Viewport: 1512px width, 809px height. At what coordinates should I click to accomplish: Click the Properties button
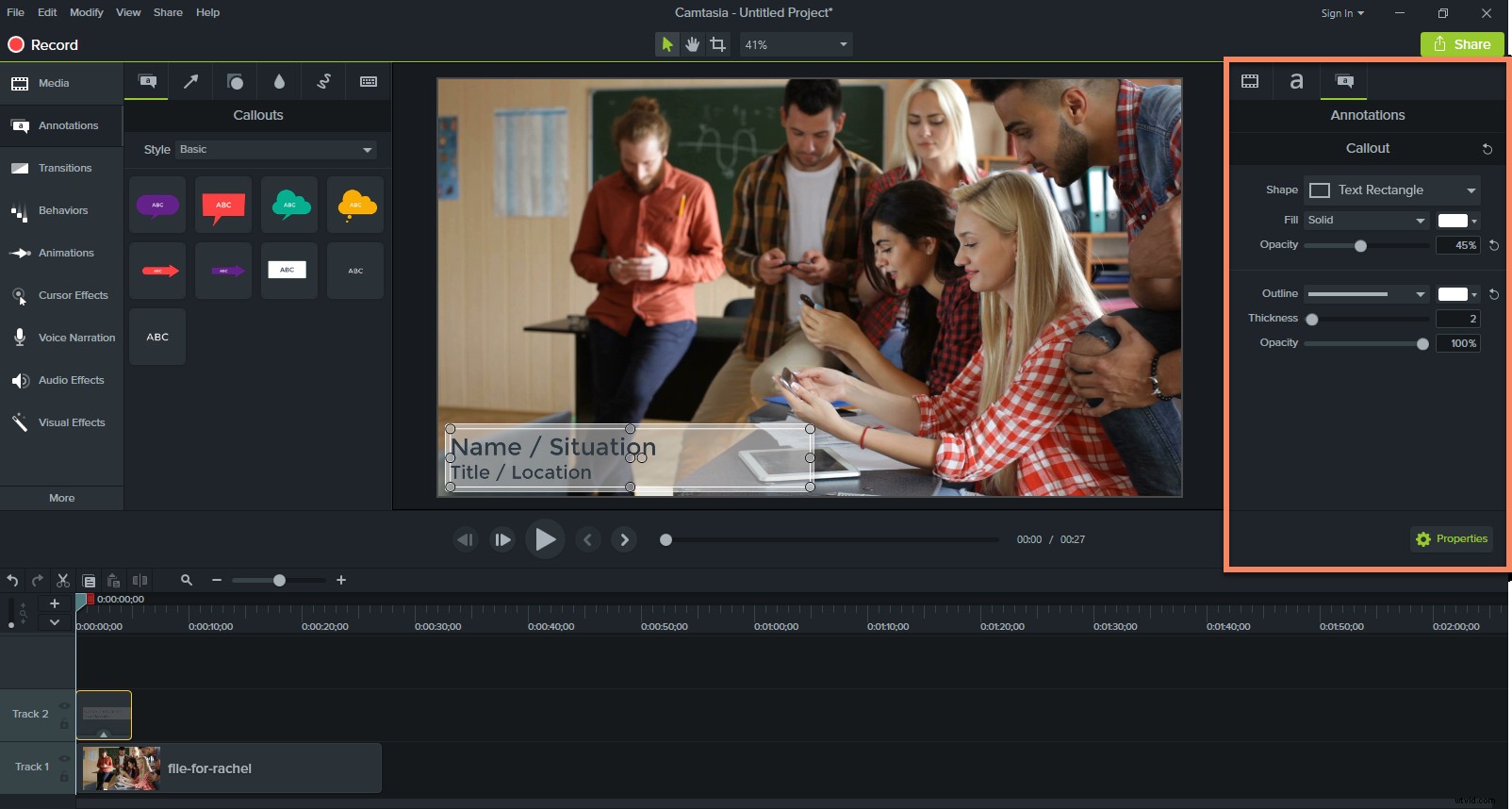1452,538
